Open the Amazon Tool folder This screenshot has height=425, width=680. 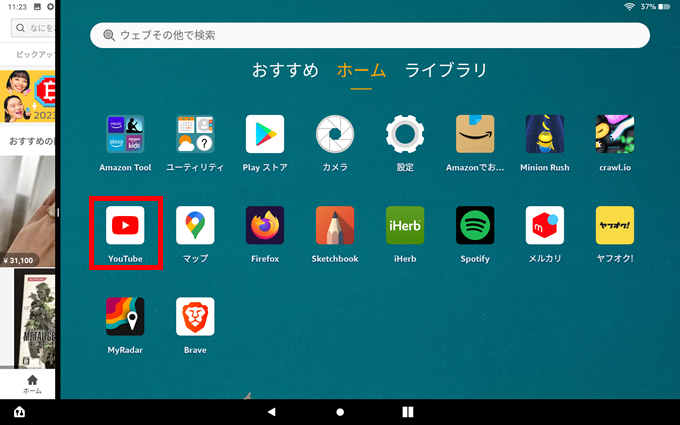tap(125, 134)
